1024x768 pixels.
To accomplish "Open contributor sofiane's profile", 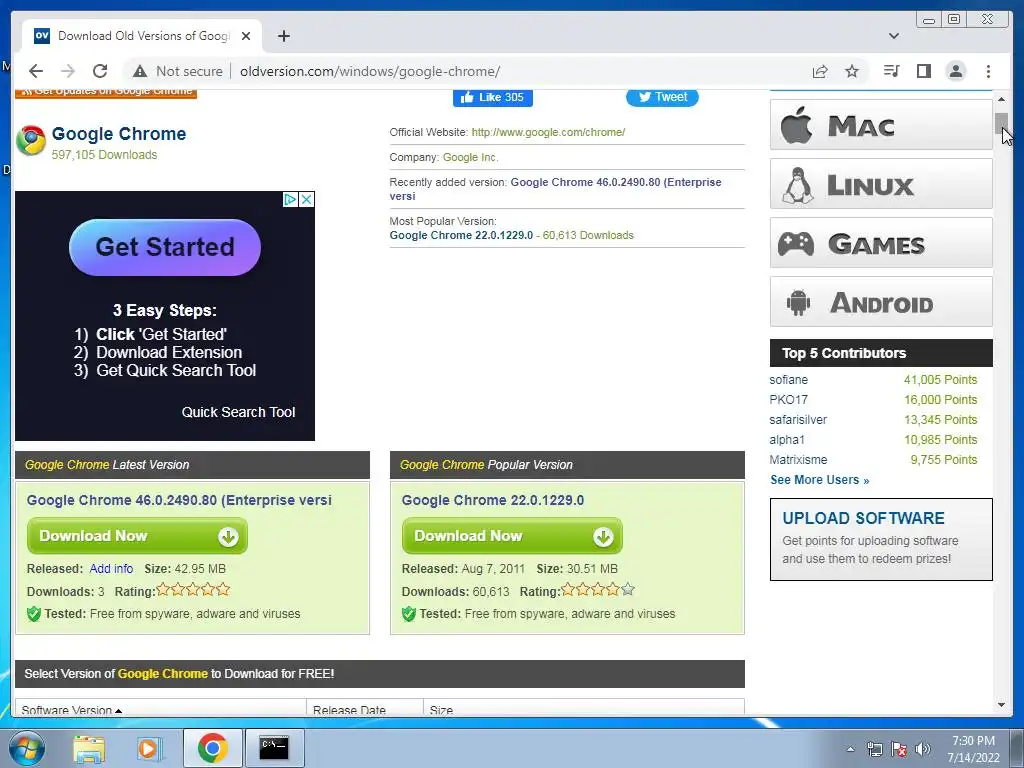I will 788,380.
